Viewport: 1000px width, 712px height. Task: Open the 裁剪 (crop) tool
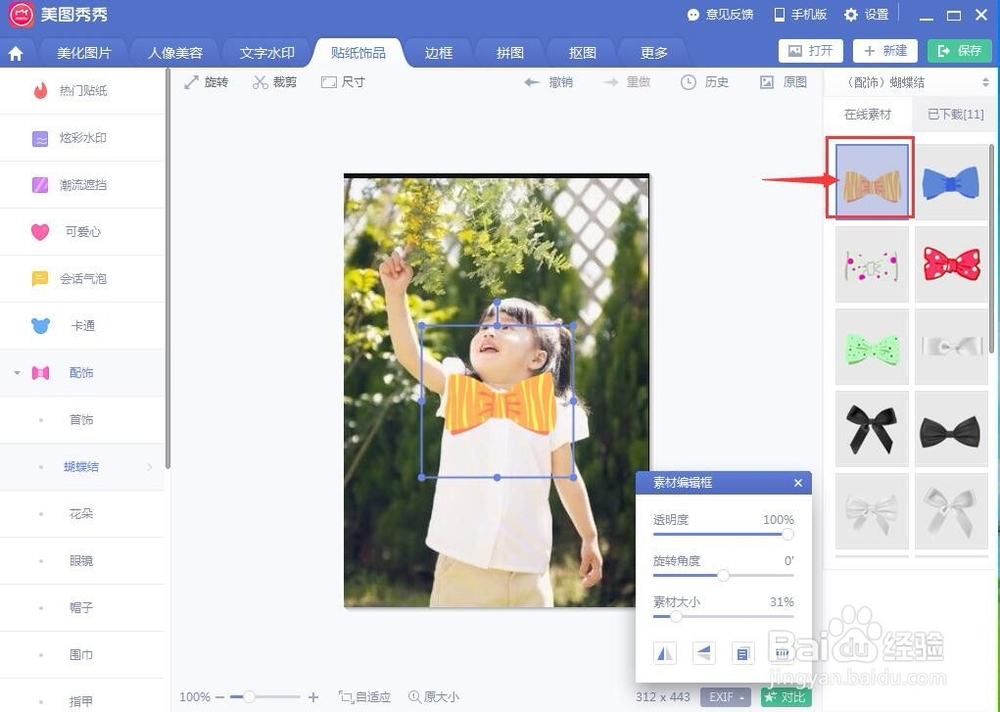click(276, 82)
